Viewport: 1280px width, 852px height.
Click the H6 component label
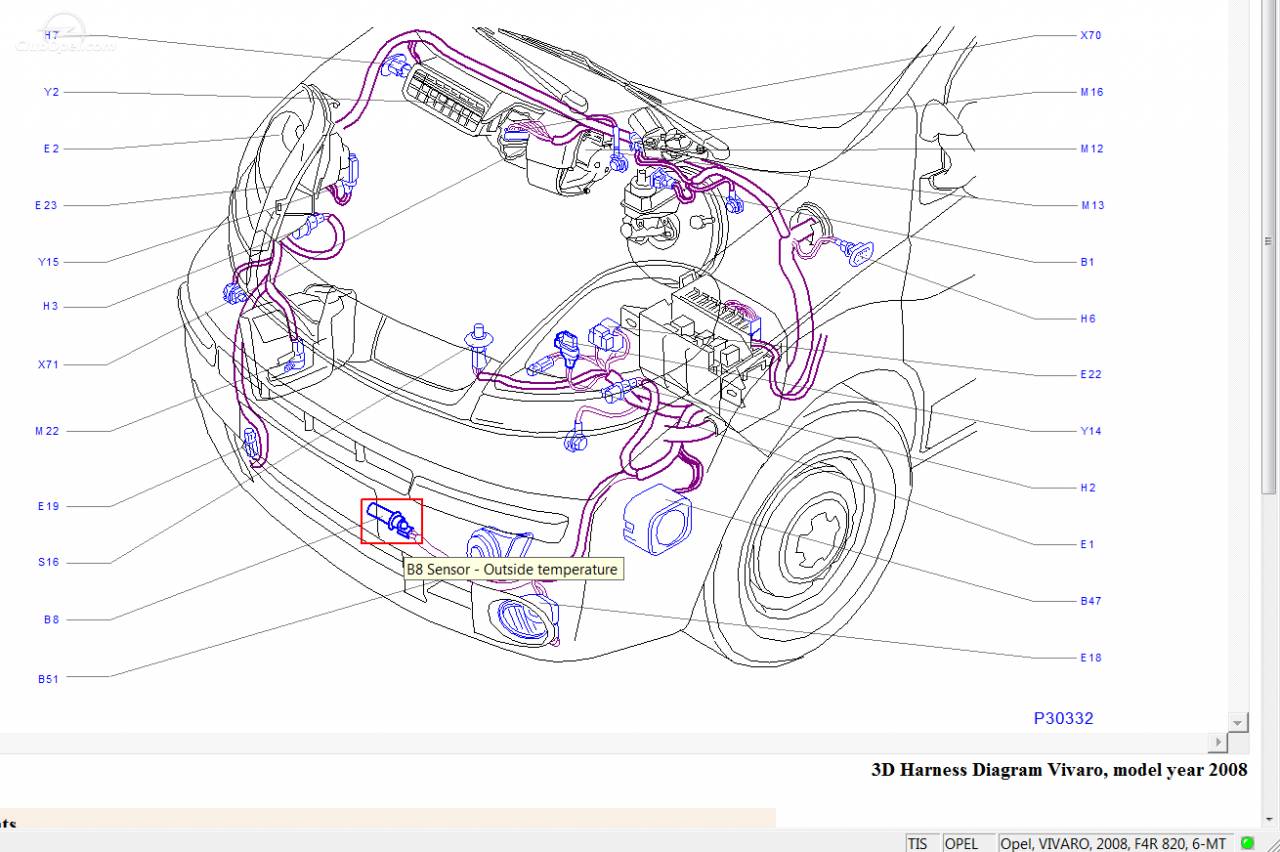point(1088,318)
